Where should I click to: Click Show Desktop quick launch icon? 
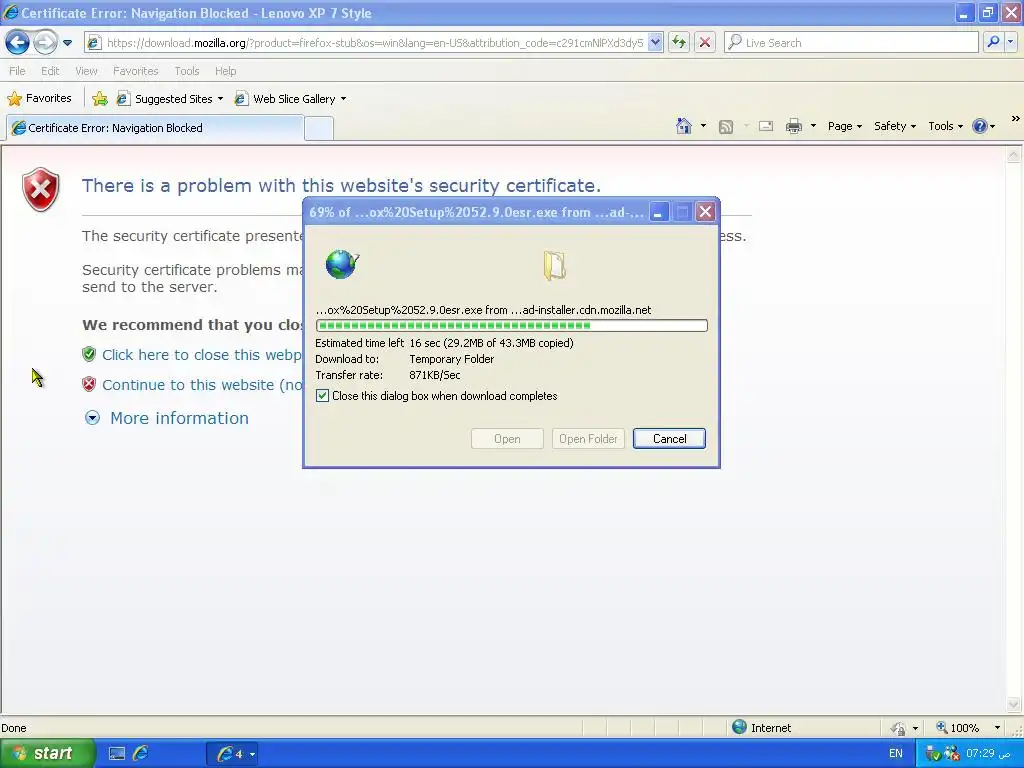pyautogui.click(x=117, y=754)
